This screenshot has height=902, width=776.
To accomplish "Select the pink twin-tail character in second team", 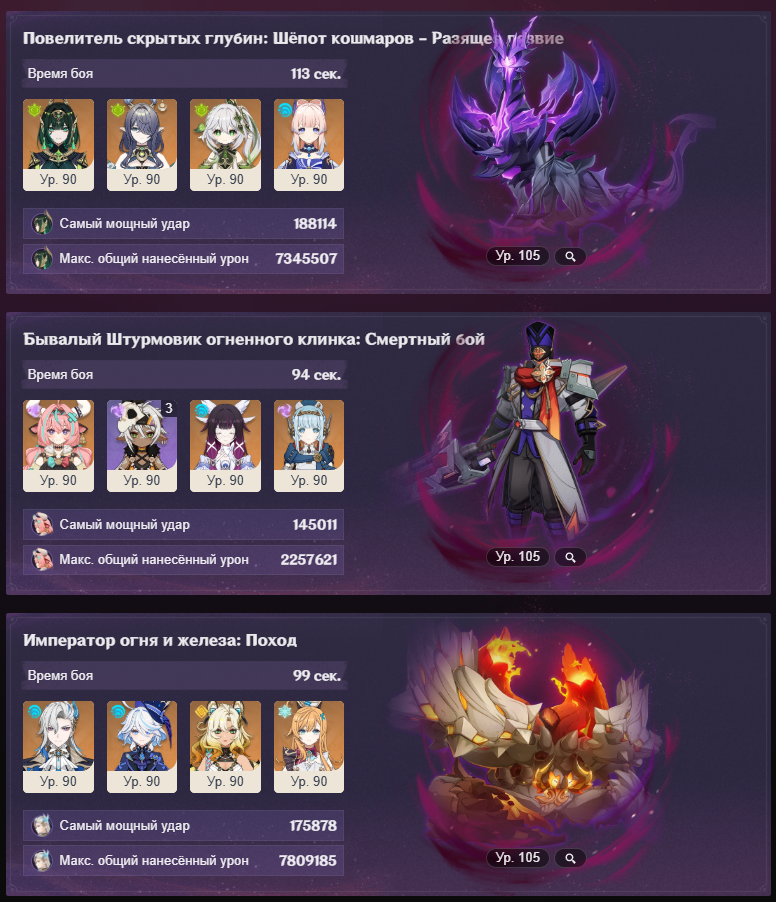I will click(x=58, y=446).
